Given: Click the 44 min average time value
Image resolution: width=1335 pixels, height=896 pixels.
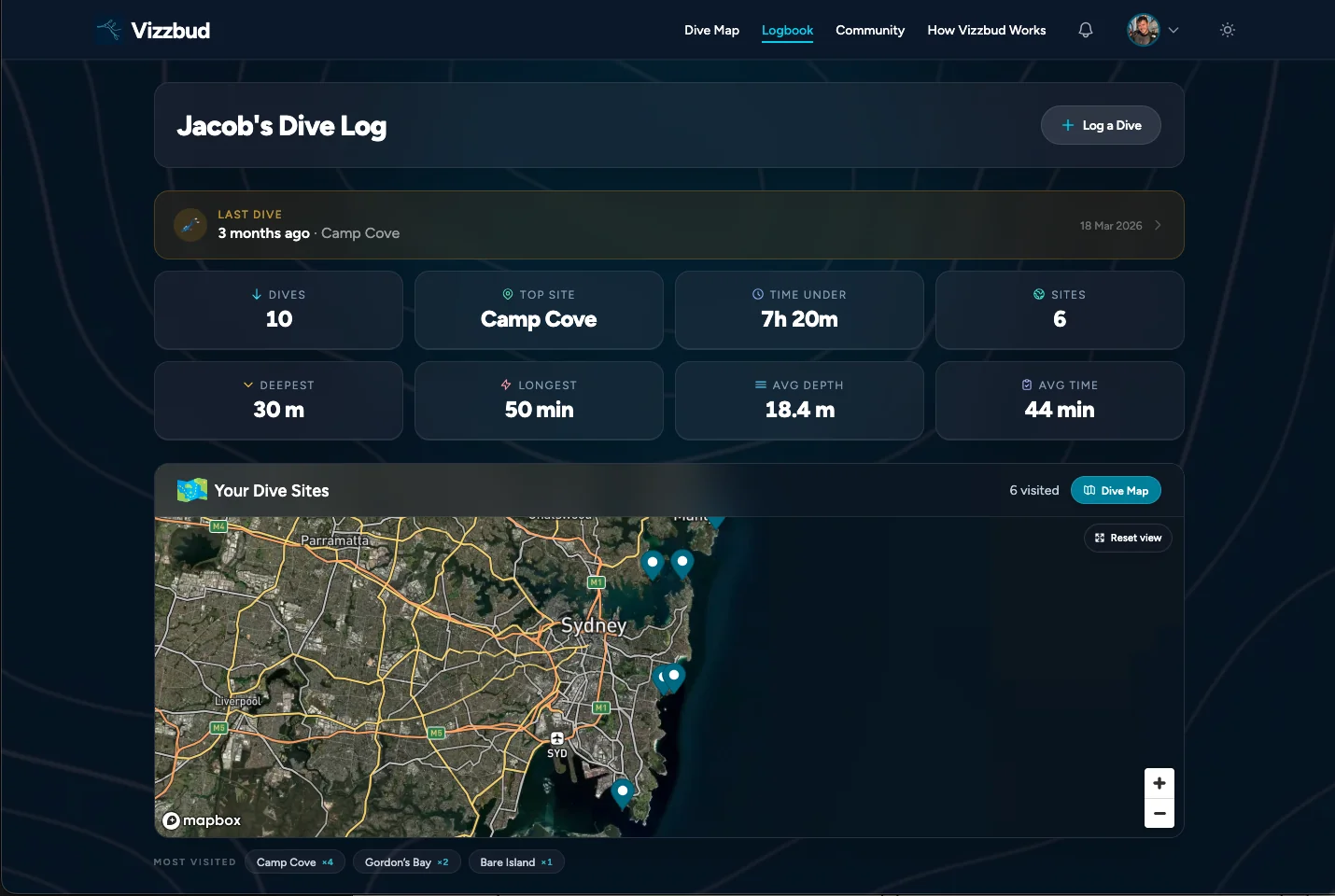Looking at the screenshot, I should pyautogui.click(x=1060, y=410).
